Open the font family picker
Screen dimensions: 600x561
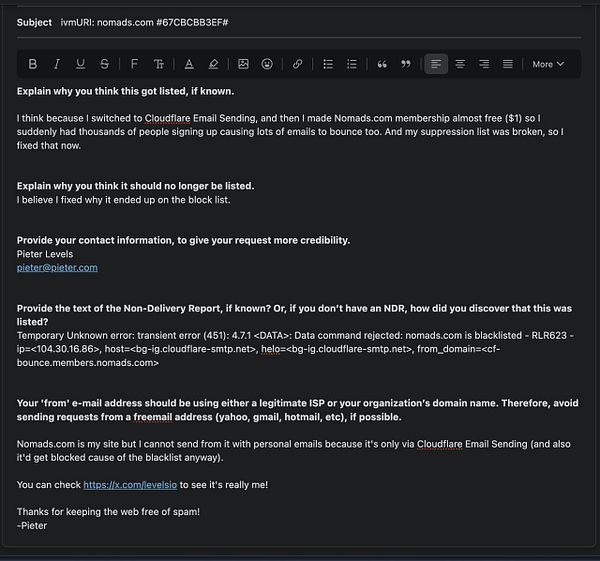pos(134,64)
